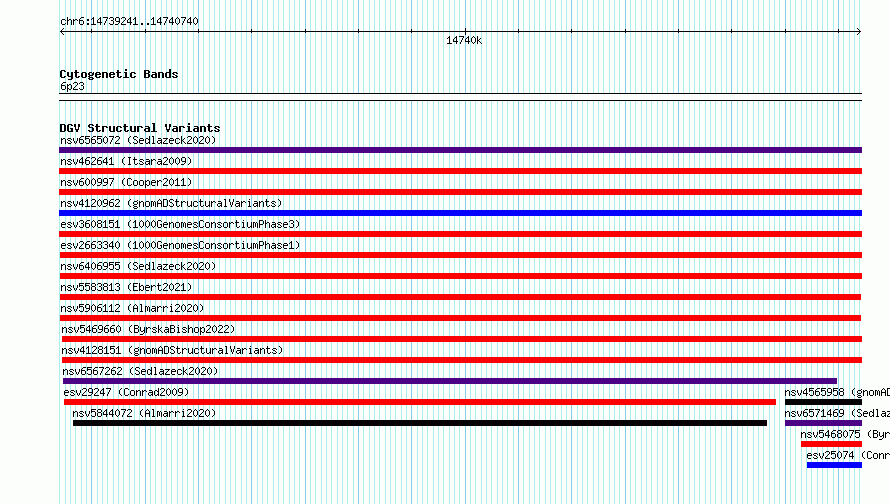Click the 6p23 cytogenetic band bar
Screen dimensions: 890x504
pos(460,97)
